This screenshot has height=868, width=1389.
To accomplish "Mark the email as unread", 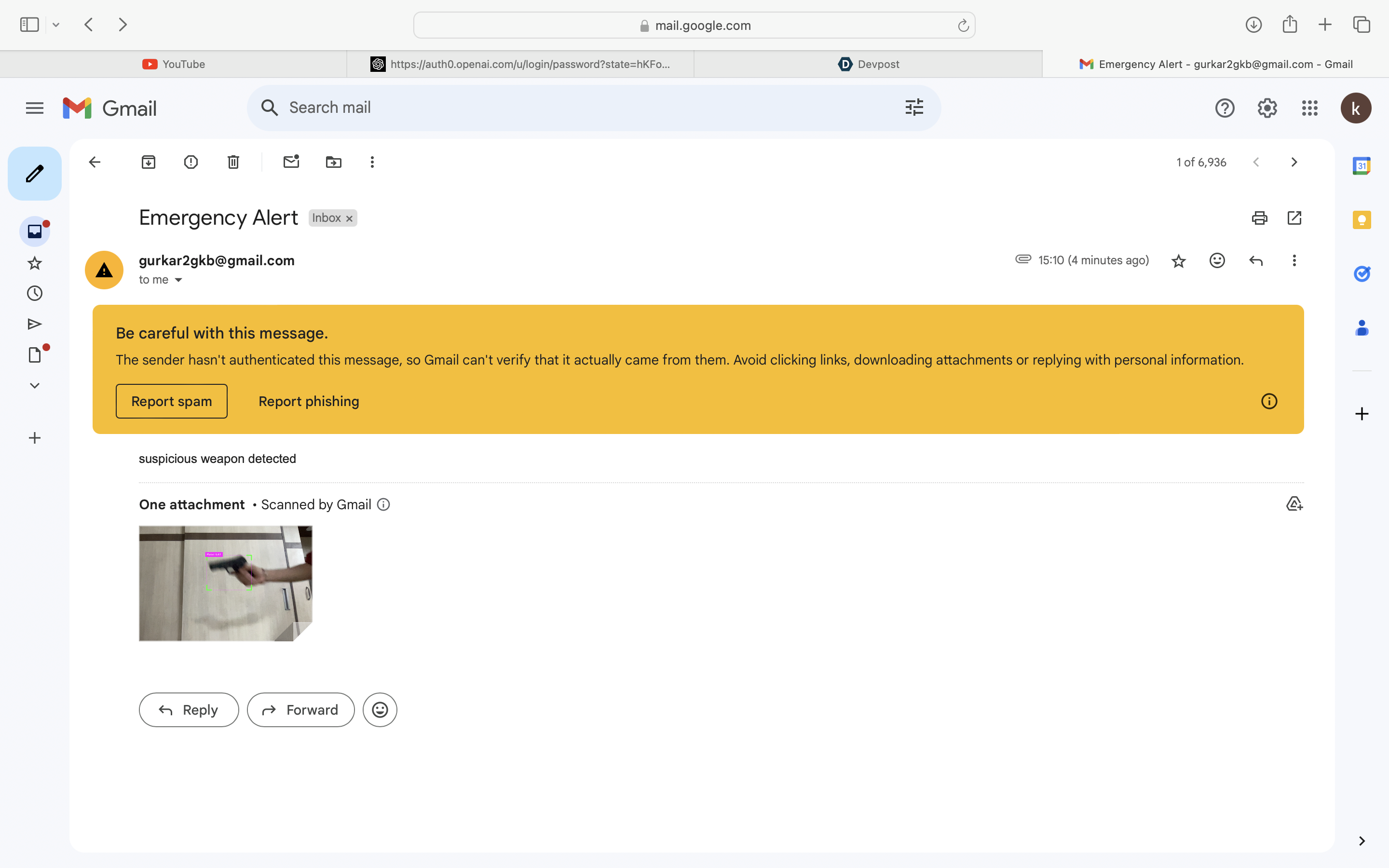I will [x=292, y=162].
